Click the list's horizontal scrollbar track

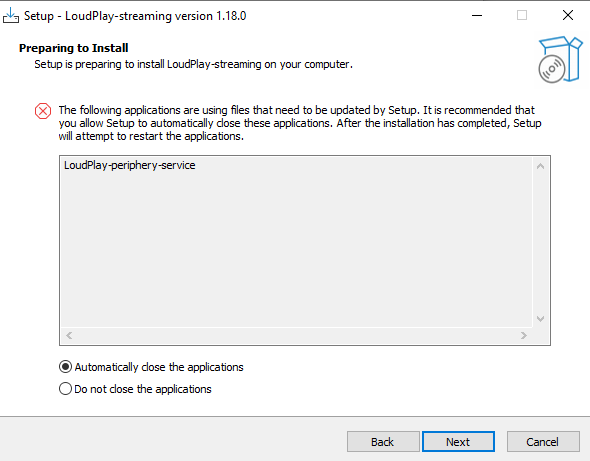296,335
